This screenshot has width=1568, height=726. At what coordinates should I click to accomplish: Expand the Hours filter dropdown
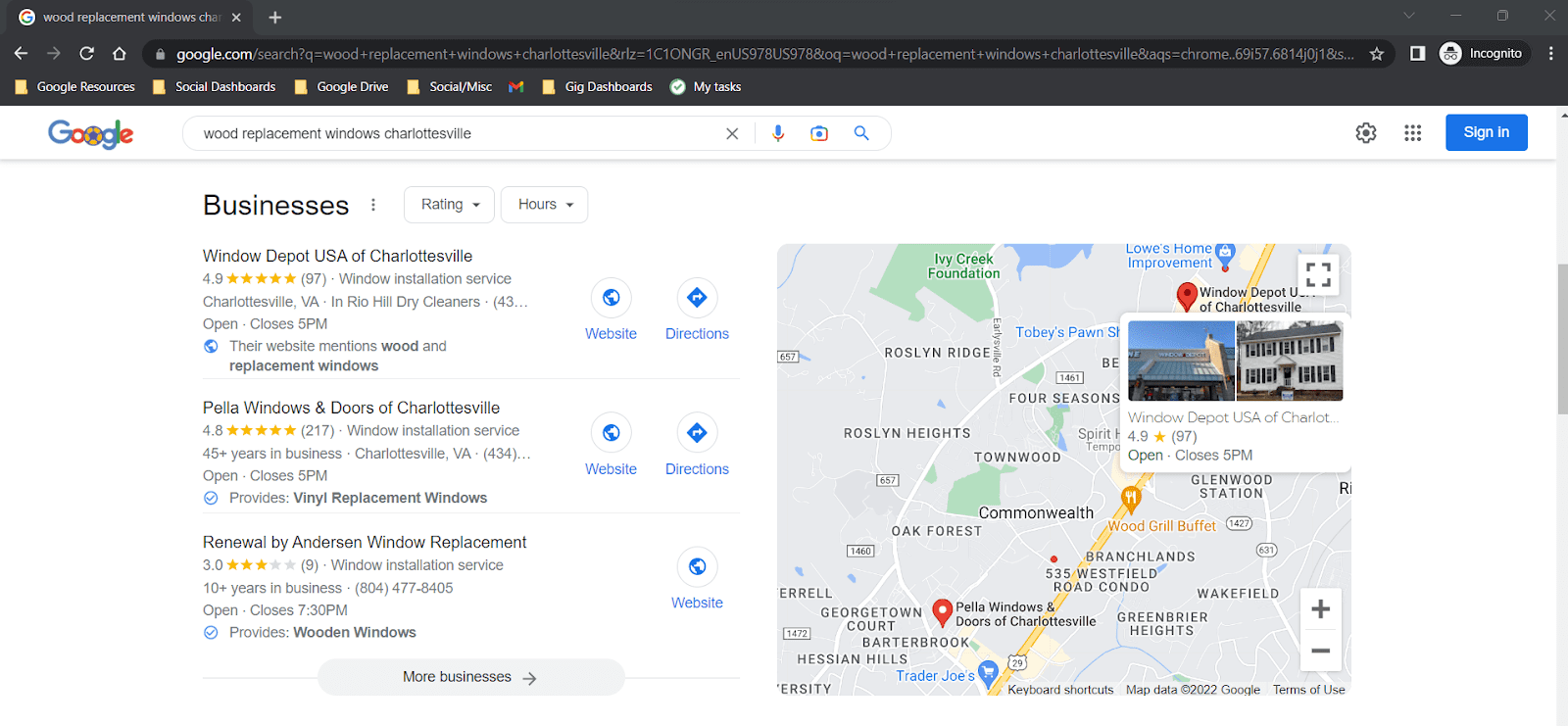click(545, 205)
